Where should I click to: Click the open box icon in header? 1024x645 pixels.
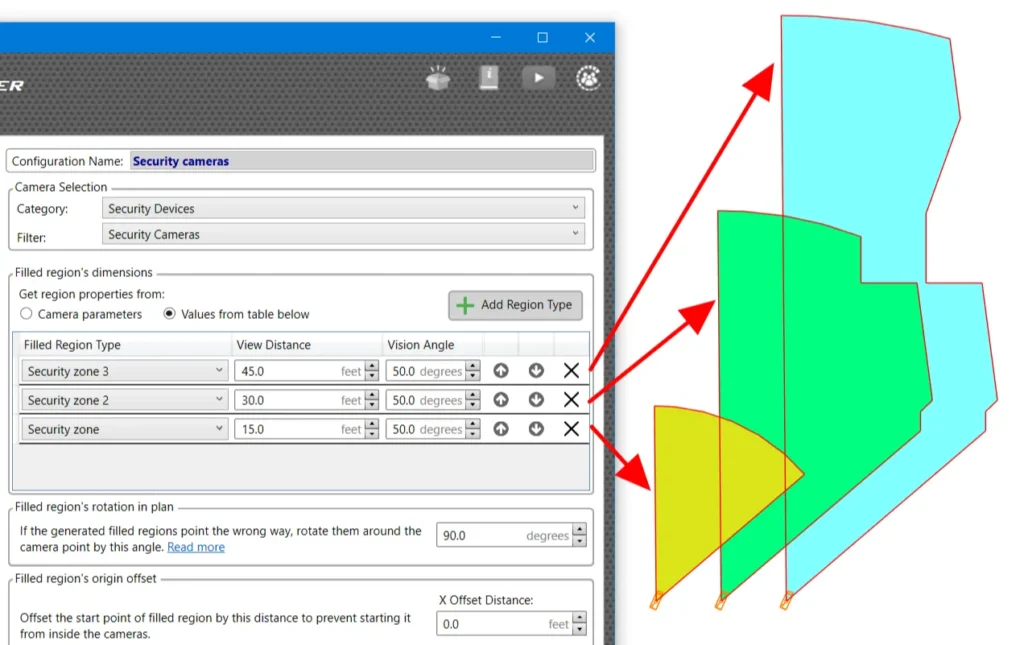click(438, 78)
